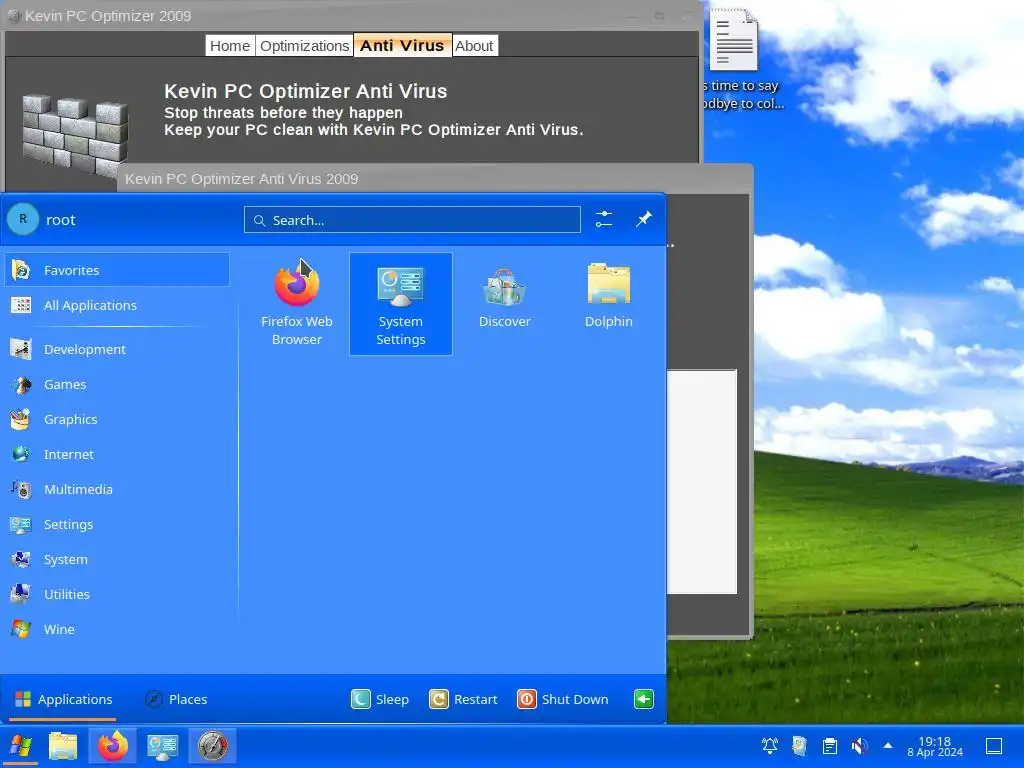
Task: Open the Development category
Action: 117,349
